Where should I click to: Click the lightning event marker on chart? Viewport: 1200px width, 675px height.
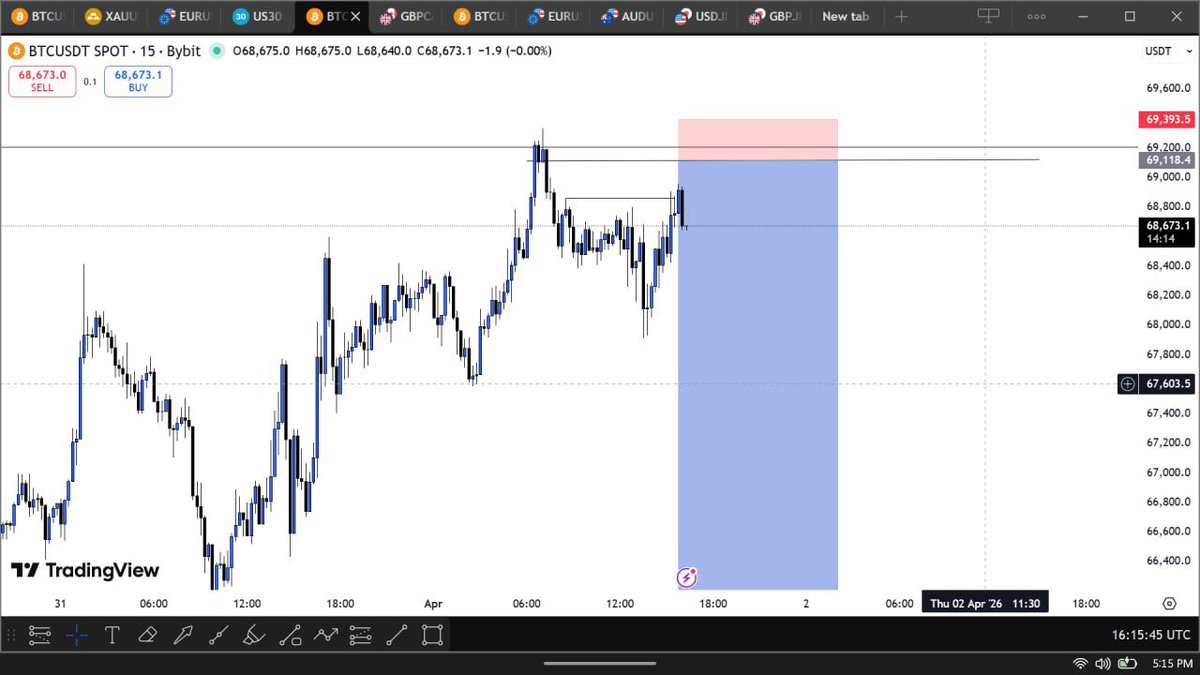coord(687,577)
